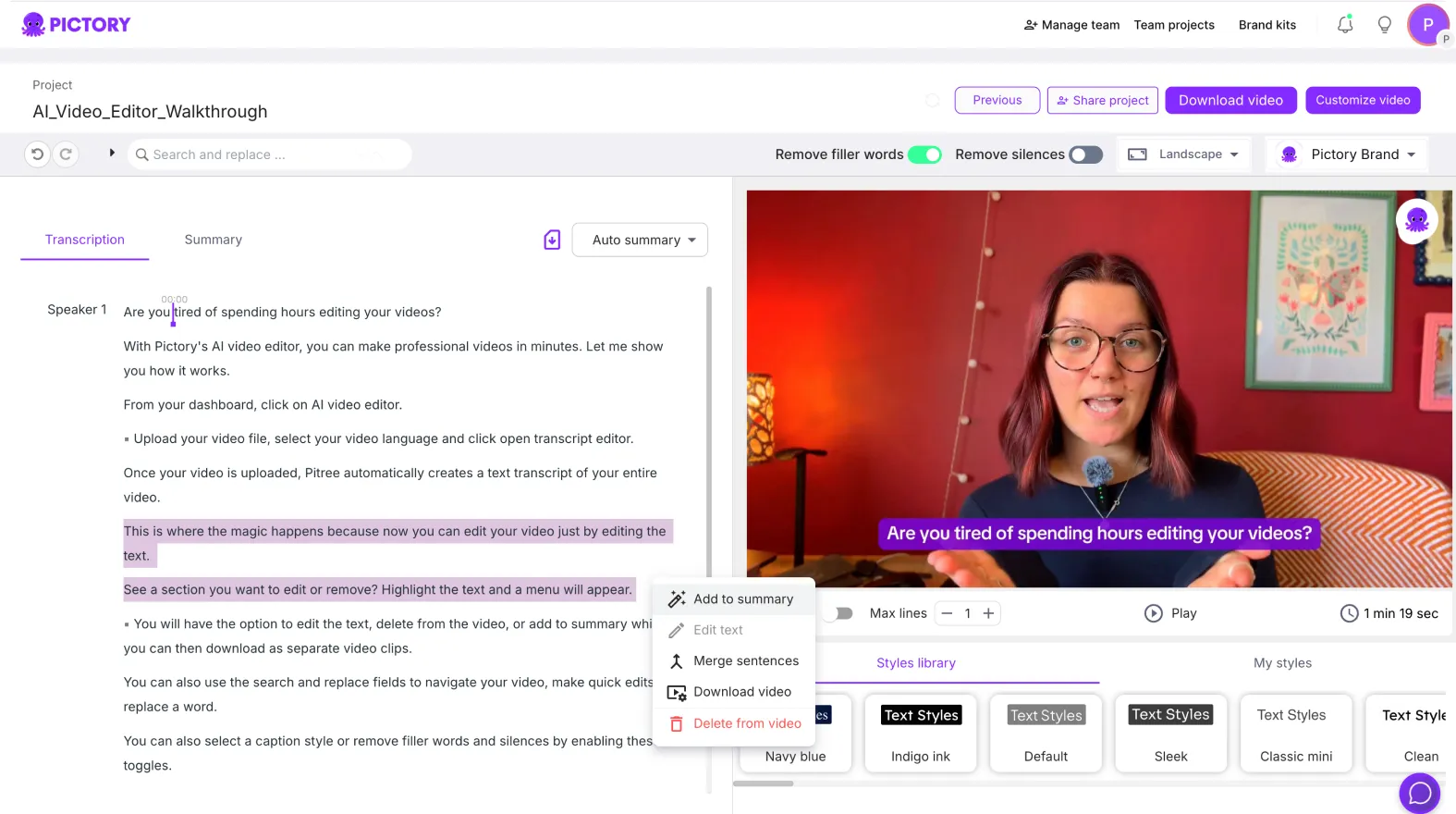Open the user profile avatar
The height and width of the screenshot is (814, 1456).
1427,25
